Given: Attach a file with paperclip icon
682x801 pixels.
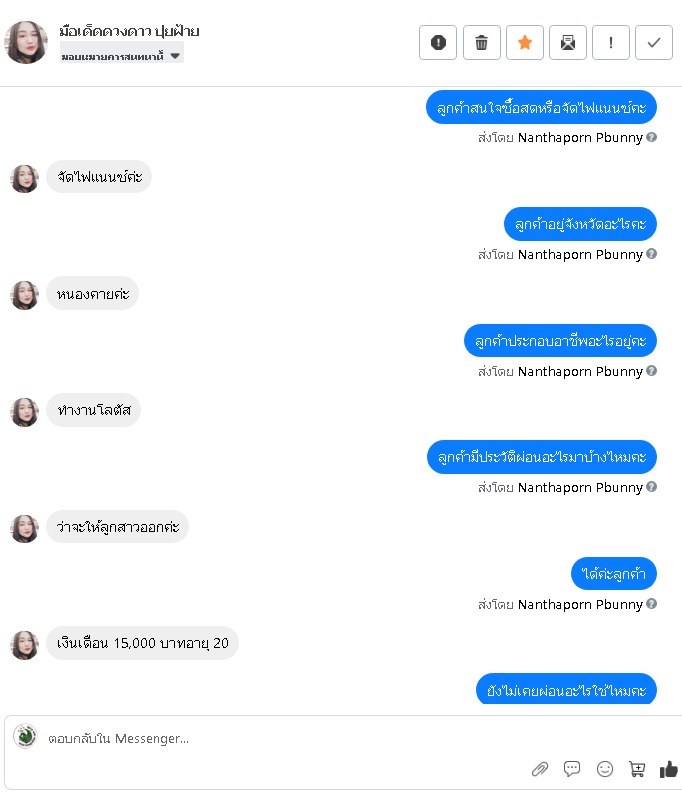Looking at the screenshot, I should pos(539,768).
